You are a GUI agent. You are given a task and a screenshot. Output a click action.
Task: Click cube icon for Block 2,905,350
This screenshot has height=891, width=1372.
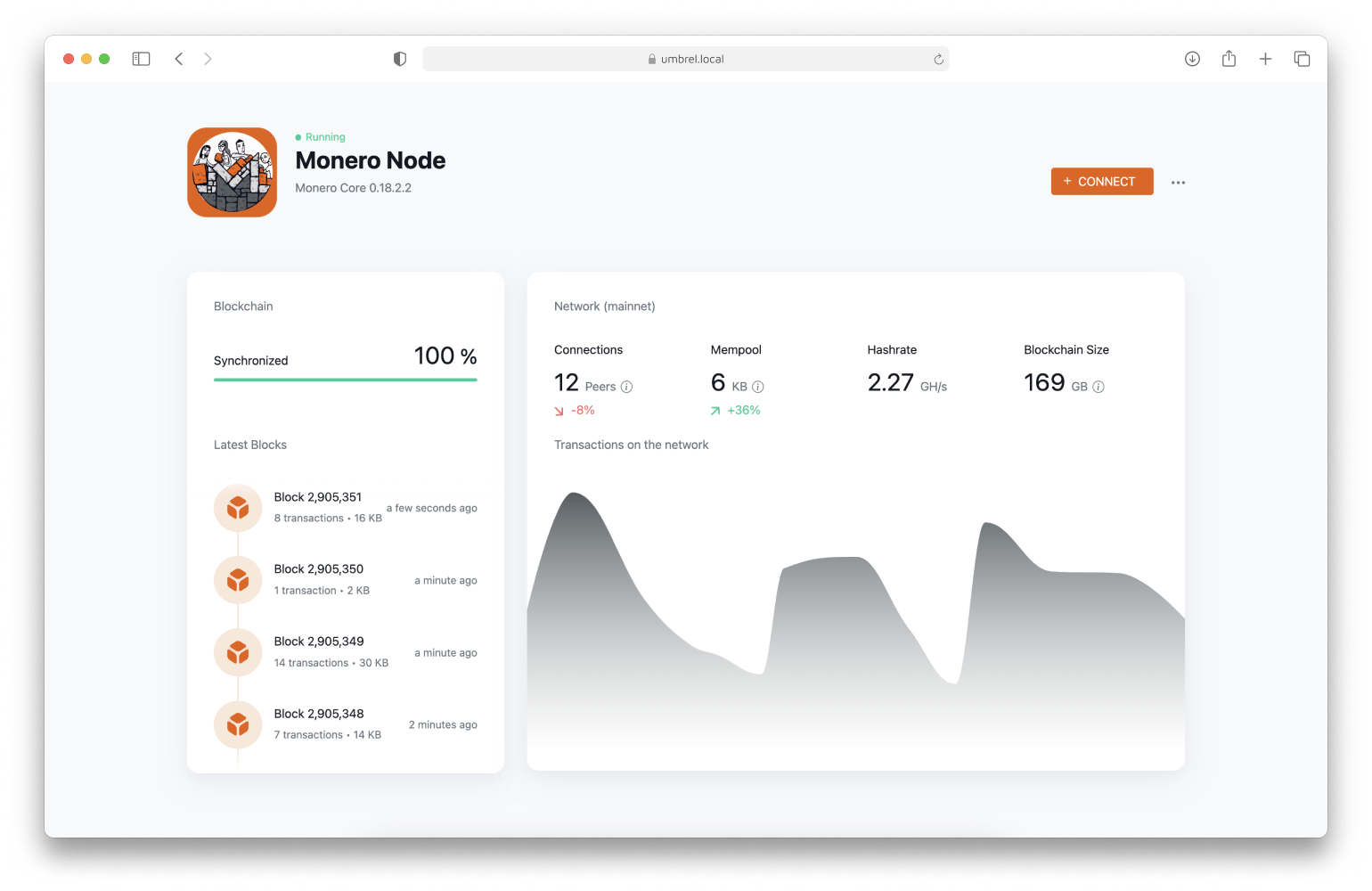[x=238, y=580]
